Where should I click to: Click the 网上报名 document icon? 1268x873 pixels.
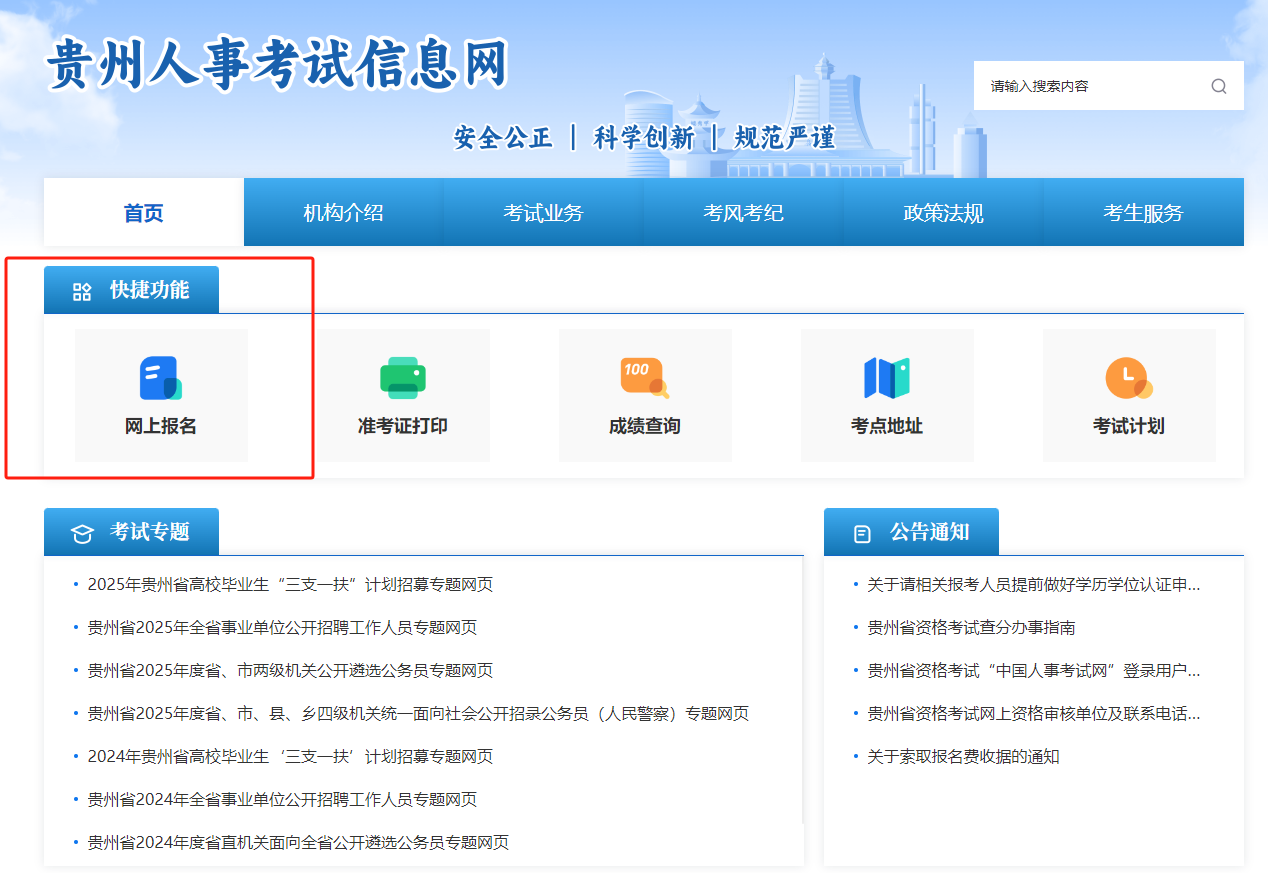tap(160, 379)
